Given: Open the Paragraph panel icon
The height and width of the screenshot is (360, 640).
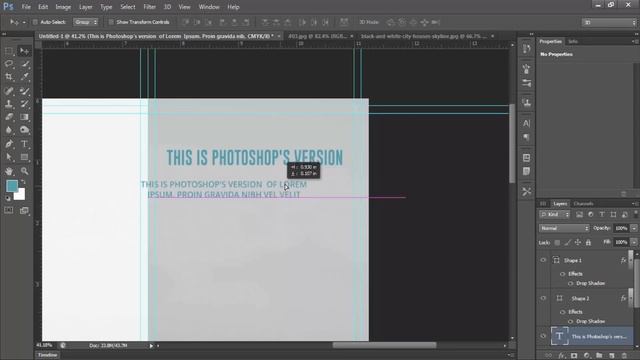Looking at the screenshot, I should tap(527, 138).
